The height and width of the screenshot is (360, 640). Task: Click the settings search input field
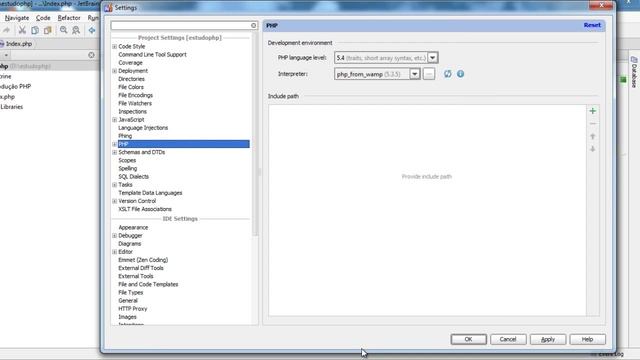click(180, 25)
